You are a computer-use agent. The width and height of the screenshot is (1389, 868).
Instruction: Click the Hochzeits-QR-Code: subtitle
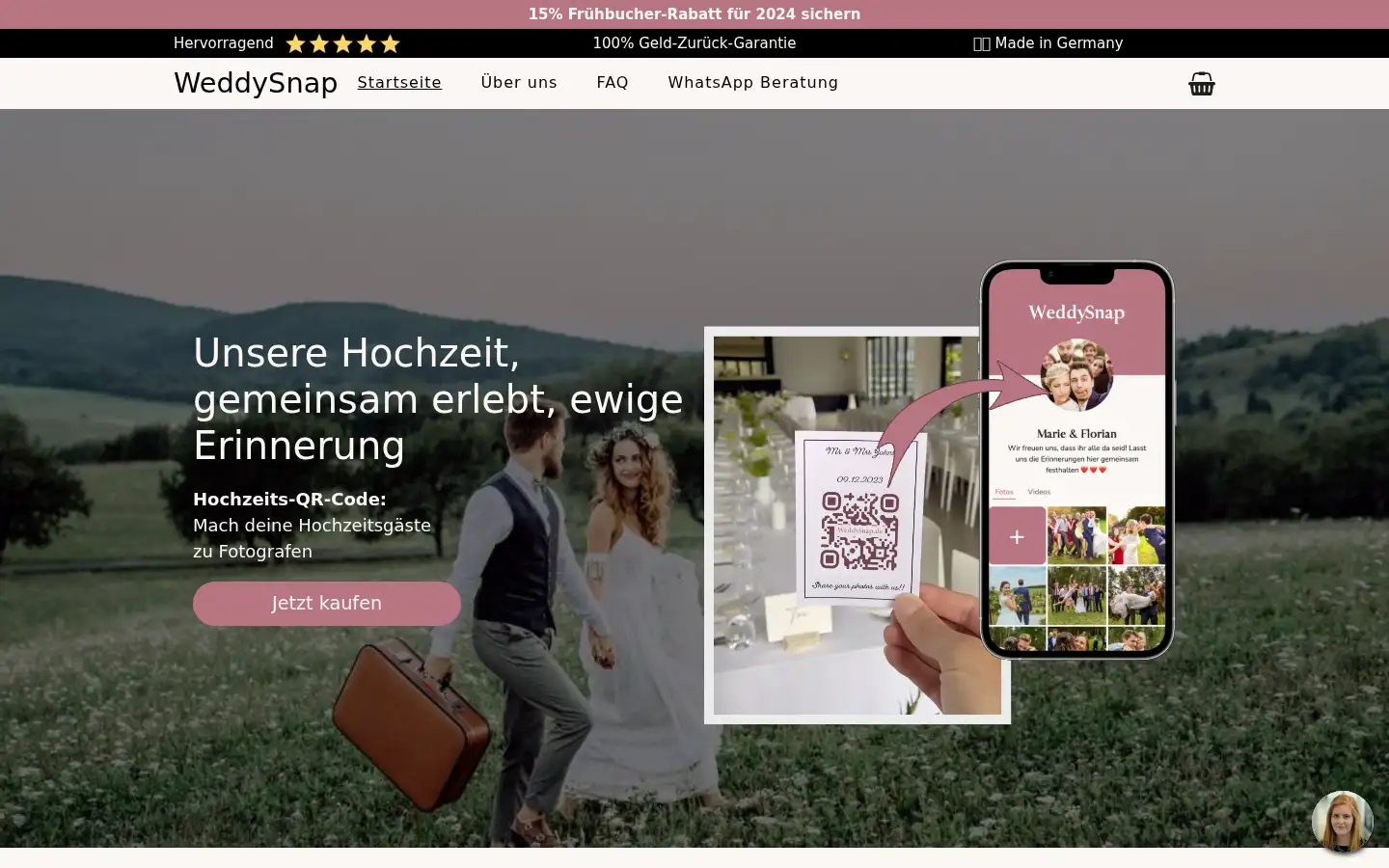[x=289, y=500]
